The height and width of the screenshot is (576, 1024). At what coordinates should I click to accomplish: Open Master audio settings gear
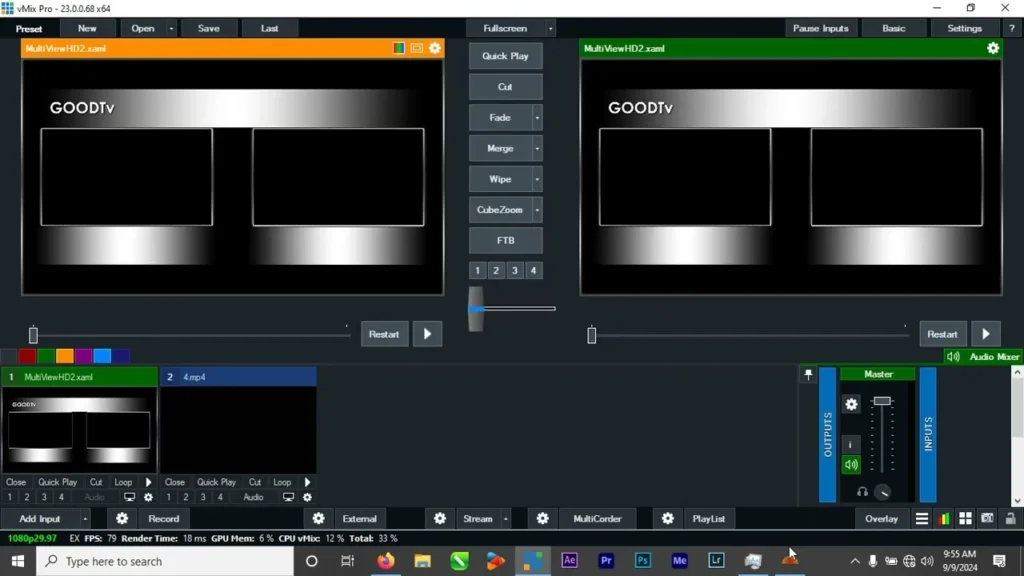(x=851, y=404)
